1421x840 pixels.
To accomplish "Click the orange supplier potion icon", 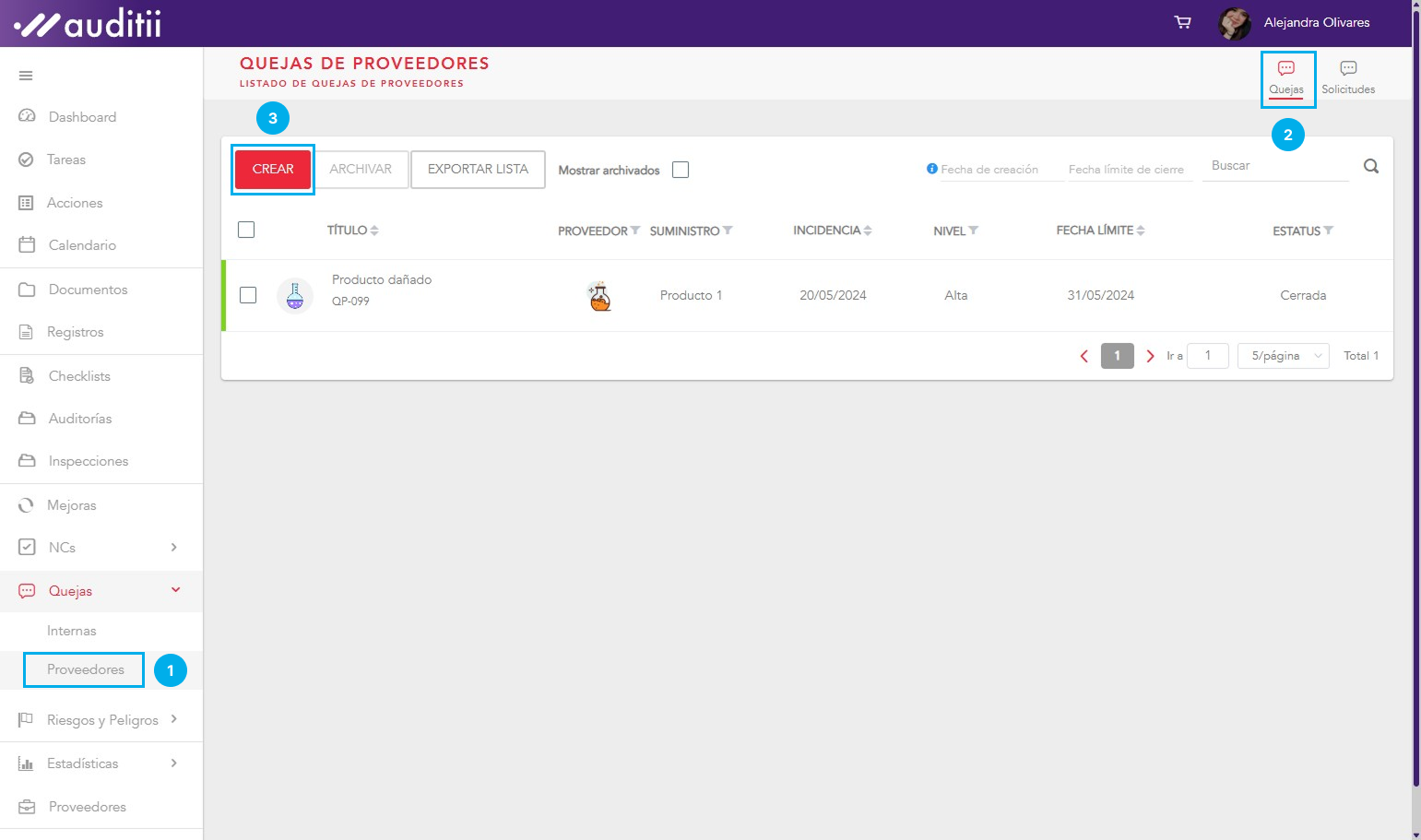I will (599, 296).
